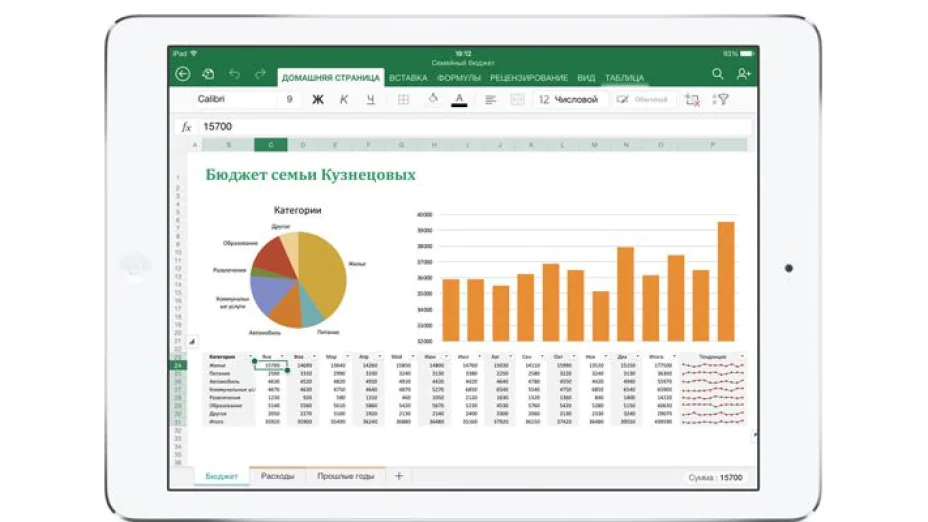Add a new sheet with plus button
928x522 pixels.
coord(398,476)
